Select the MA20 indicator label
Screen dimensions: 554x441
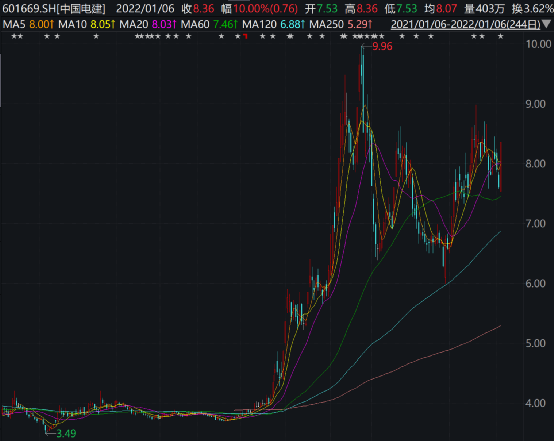(x=134, y=24)
